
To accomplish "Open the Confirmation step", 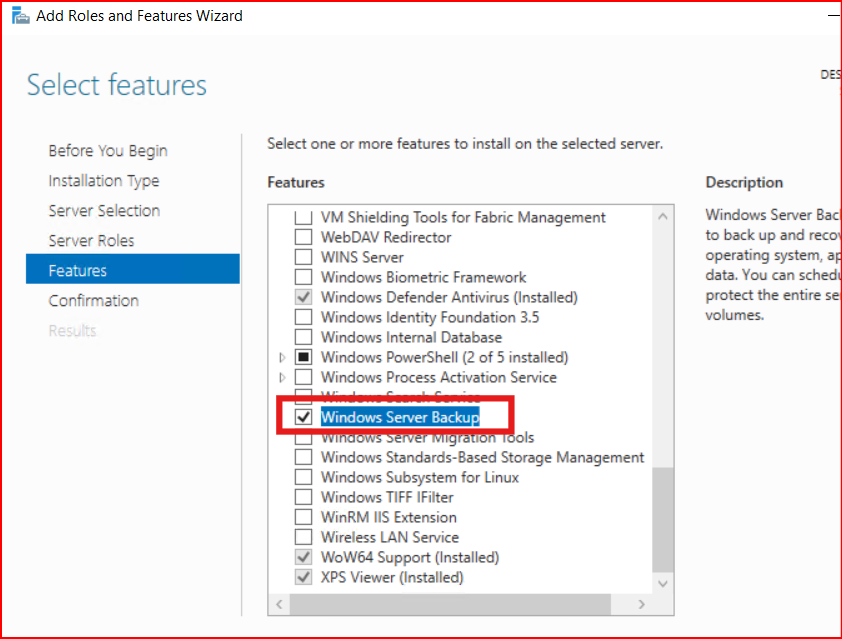I will click(x=94, y=301).
